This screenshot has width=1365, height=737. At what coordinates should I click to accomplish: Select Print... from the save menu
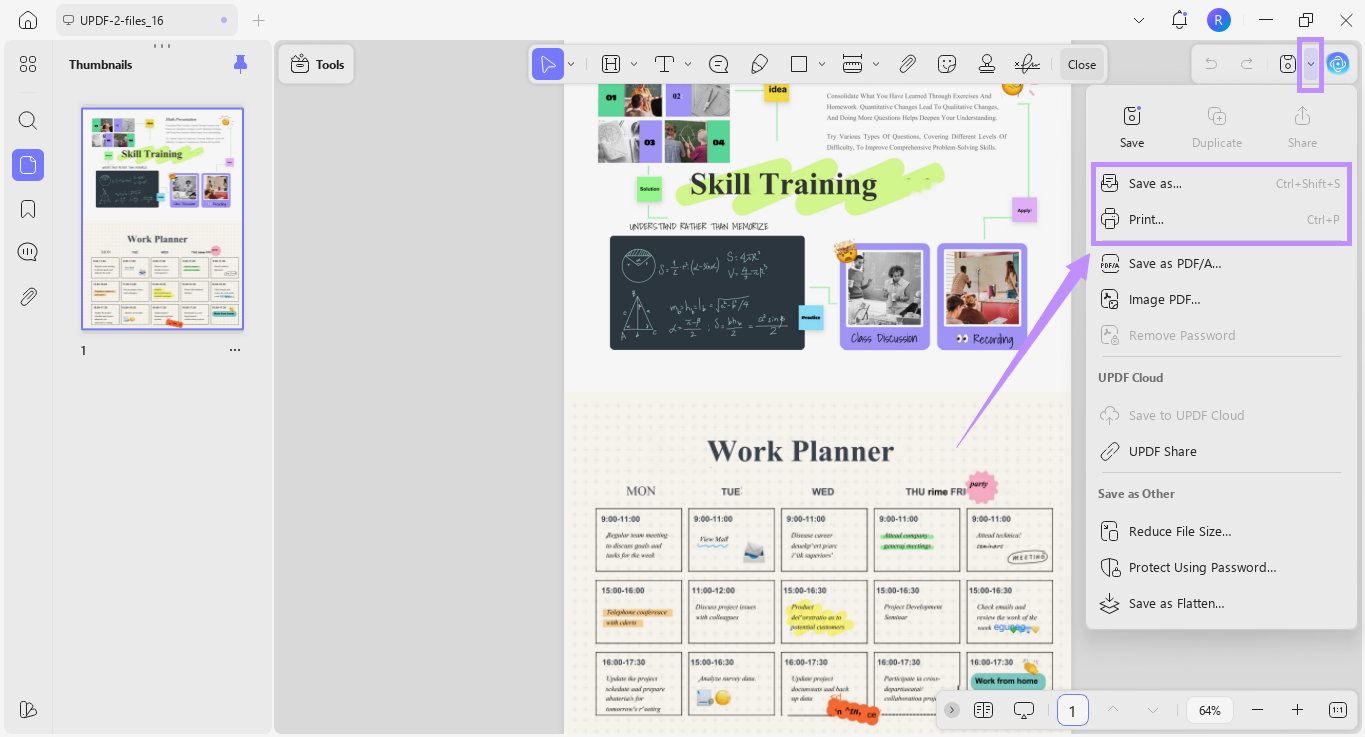(1145, 219)
